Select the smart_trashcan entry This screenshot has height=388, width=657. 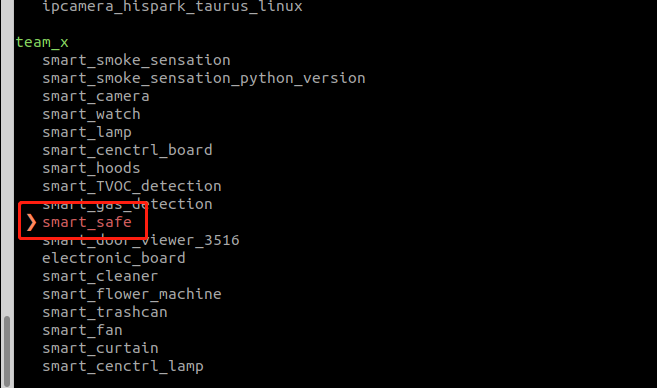[105, 312]
